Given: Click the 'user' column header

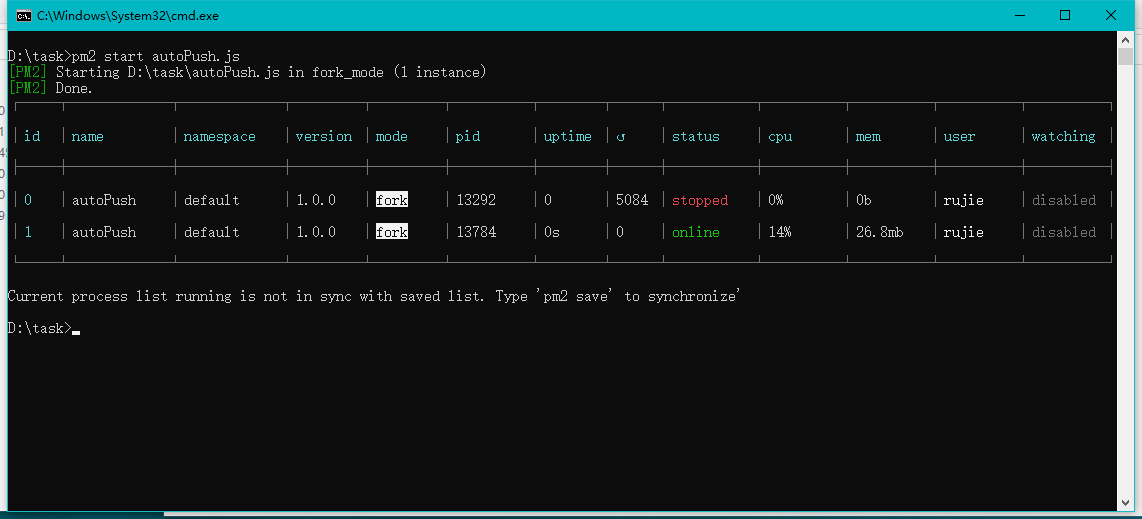Looking at the screenshot, I should point(959,136).
